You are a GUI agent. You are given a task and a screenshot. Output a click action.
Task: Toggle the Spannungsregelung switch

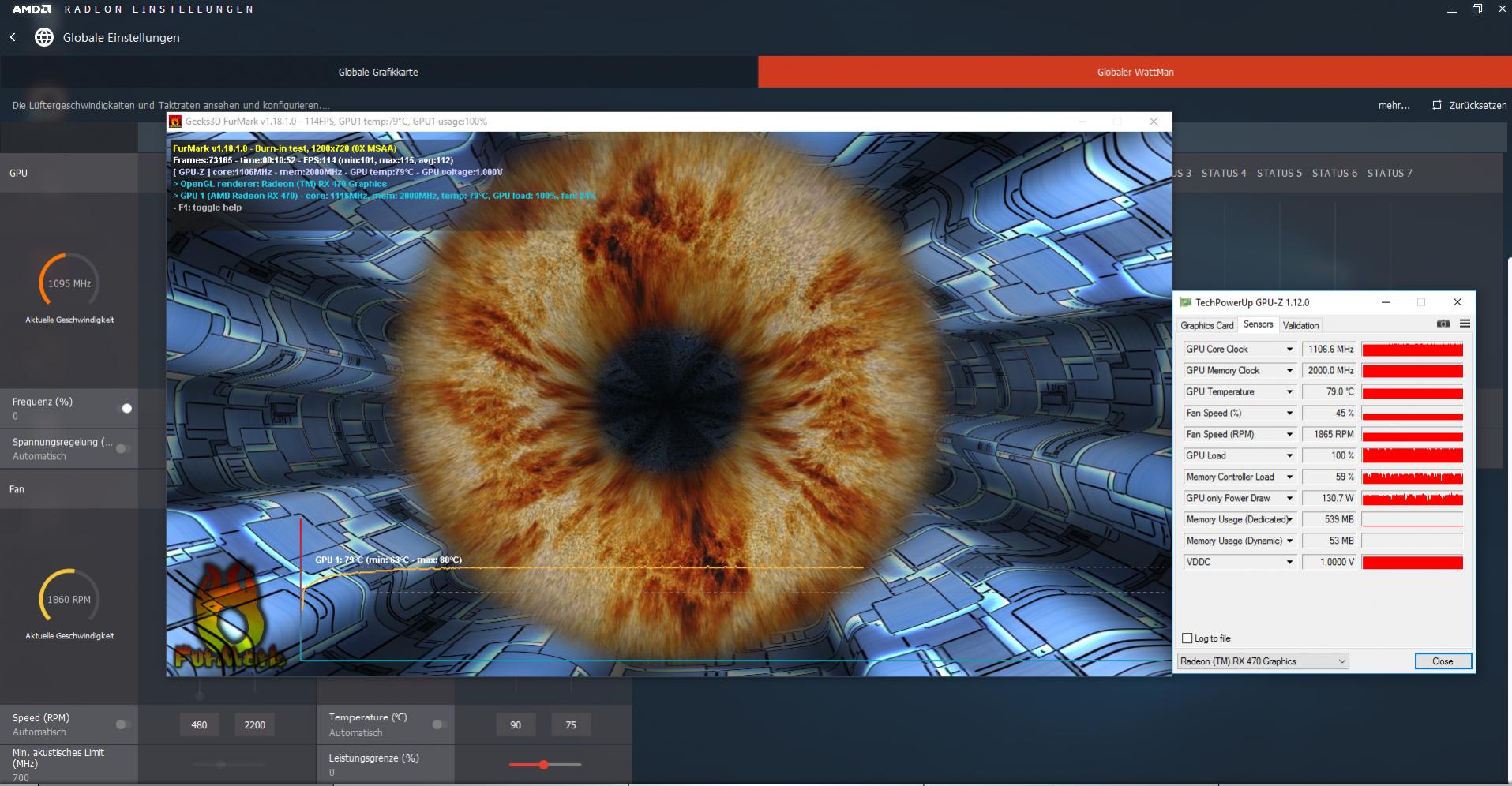point(124,449)
